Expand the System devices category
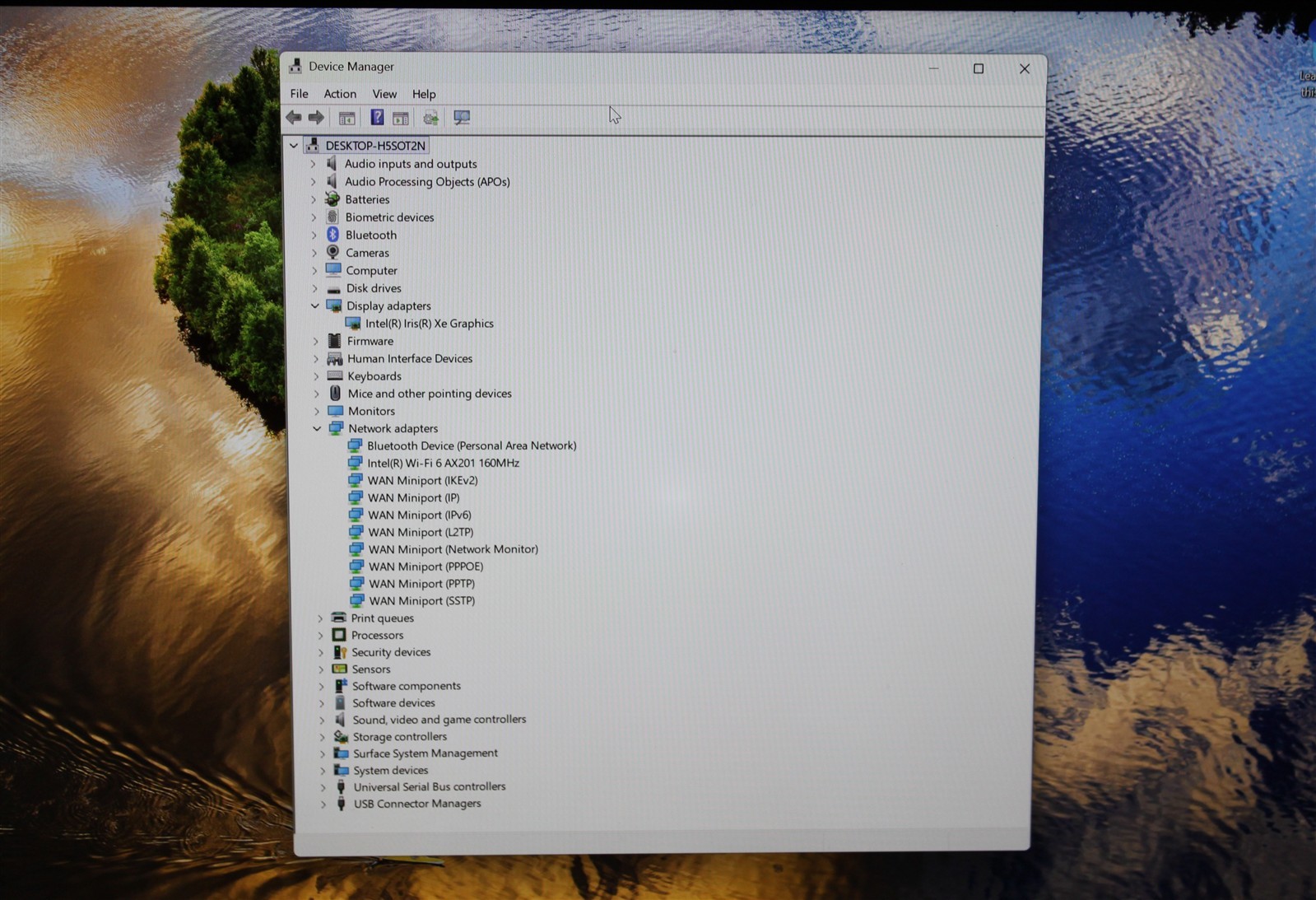This screenshot has height=900, width=1316. pos(323,771)
